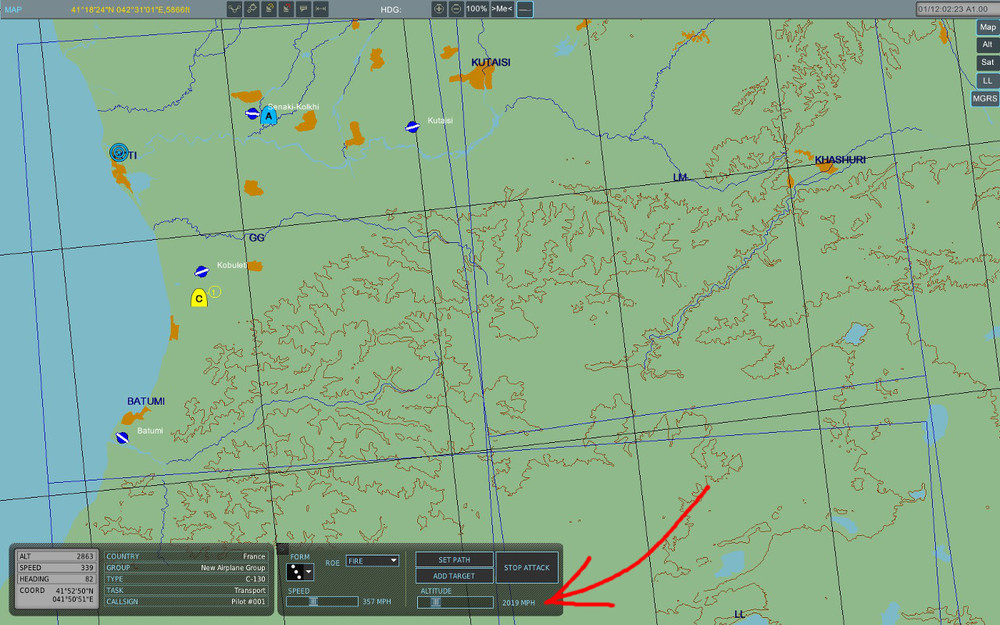Toggle the highlighted dash button in toolbar
This screenshot has height=625, width=1000.
524,9
